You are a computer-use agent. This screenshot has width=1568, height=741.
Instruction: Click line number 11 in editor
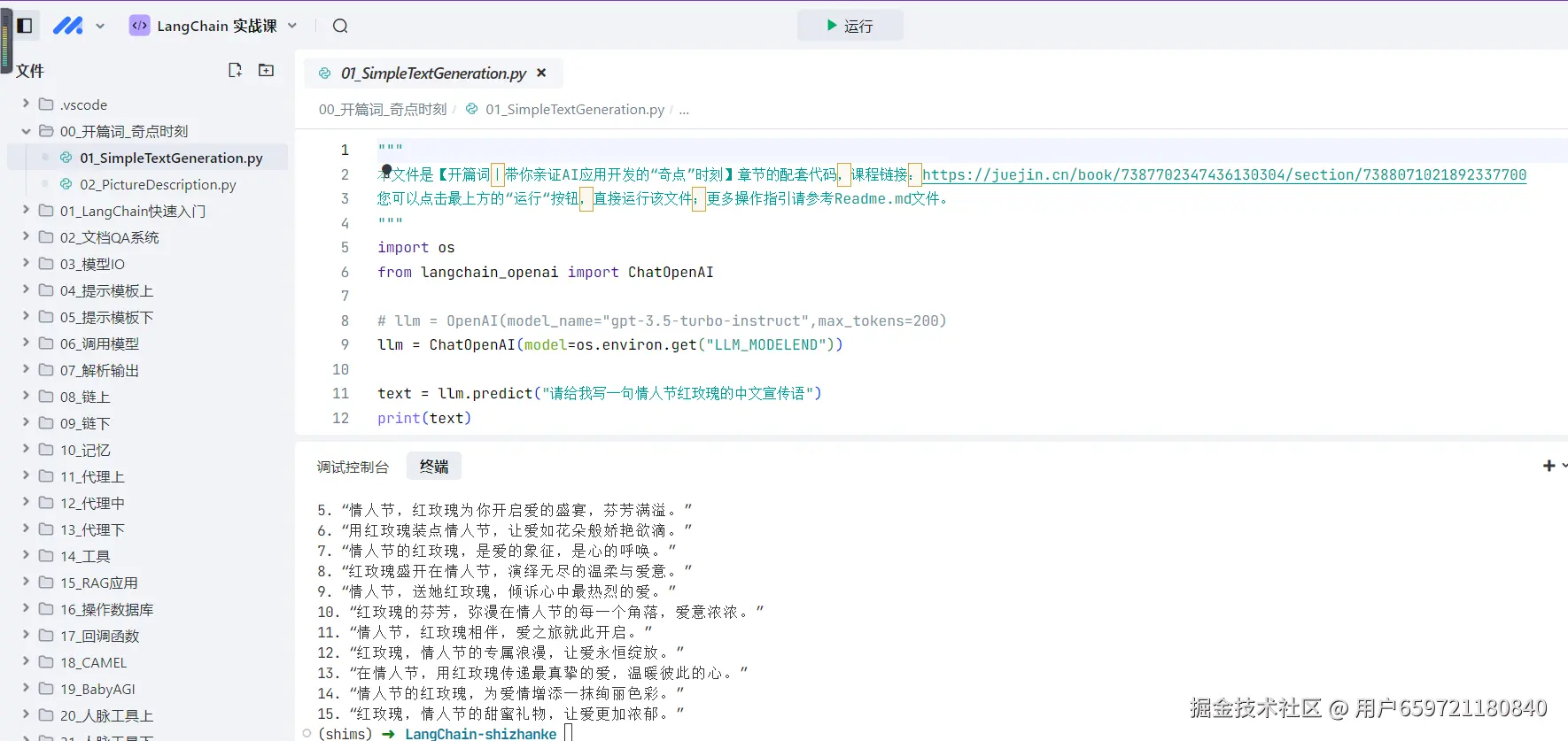tap(340, 393)
